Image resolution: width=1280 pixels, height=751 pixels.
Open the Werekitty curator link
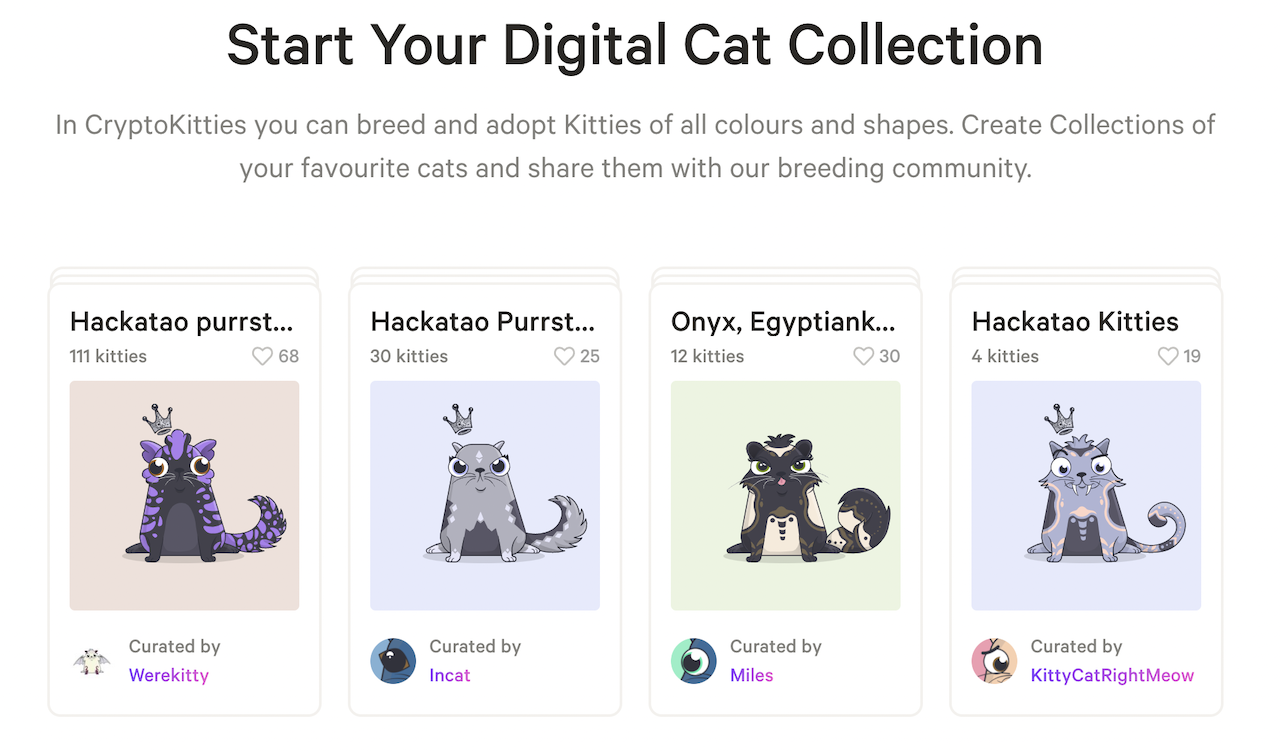[169, 675]
